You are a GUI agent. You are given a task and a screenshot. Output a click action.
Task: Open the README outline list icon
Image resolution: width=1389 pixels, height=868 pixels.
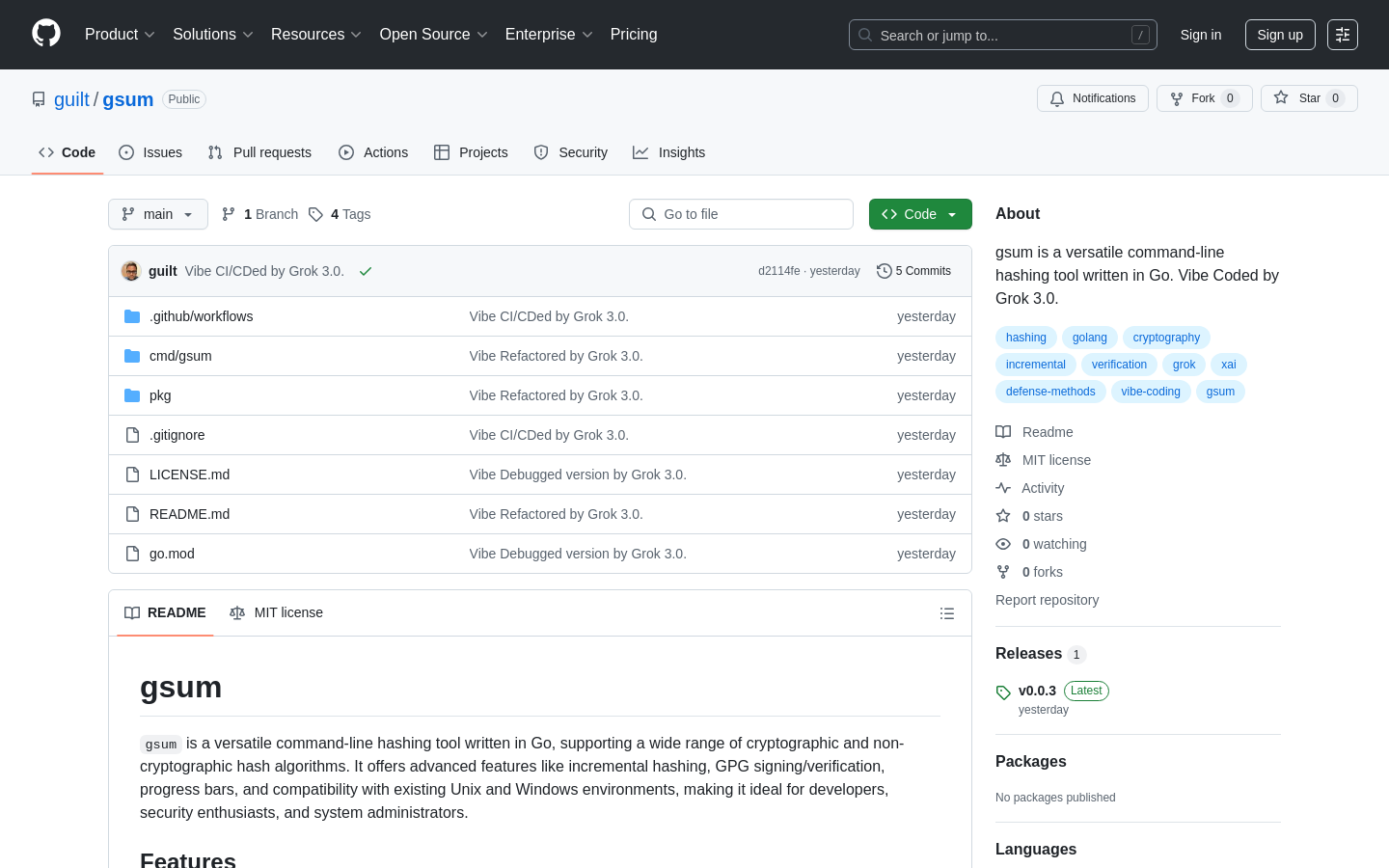[947, 613]
